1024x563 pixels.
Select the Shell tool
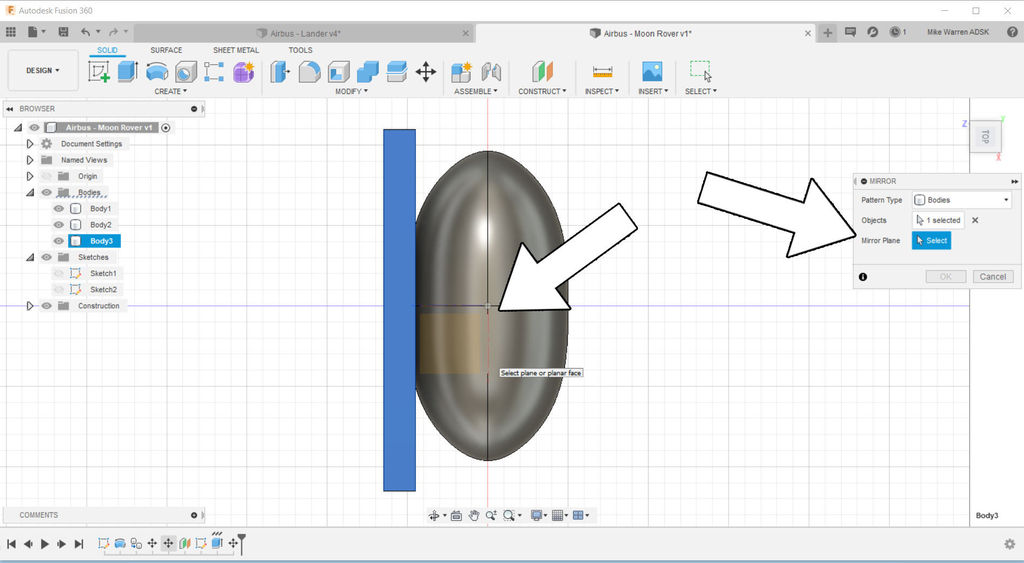(338, 72)
